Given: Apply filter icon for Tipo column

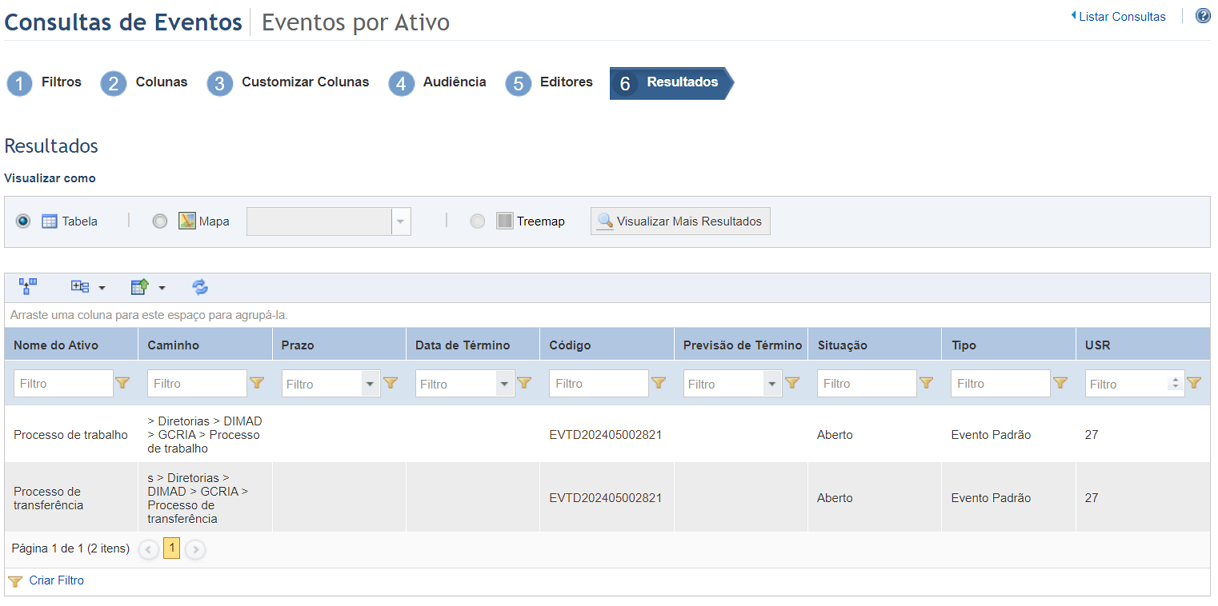Looking at the screenshot, I should [1061, 383].
